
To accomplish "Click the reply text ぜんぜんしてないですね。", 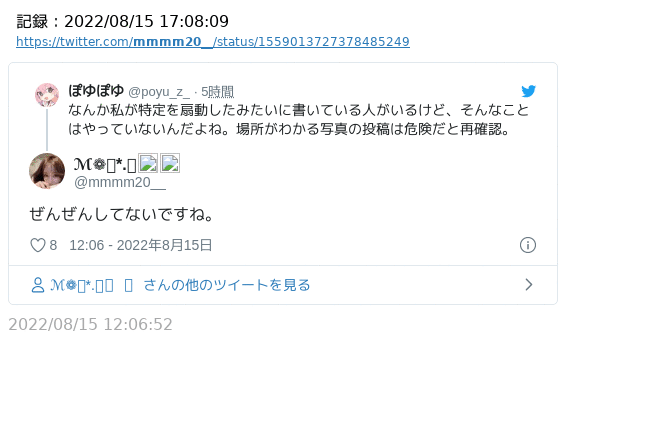I will pyautogui.click(x=122, y=214).
